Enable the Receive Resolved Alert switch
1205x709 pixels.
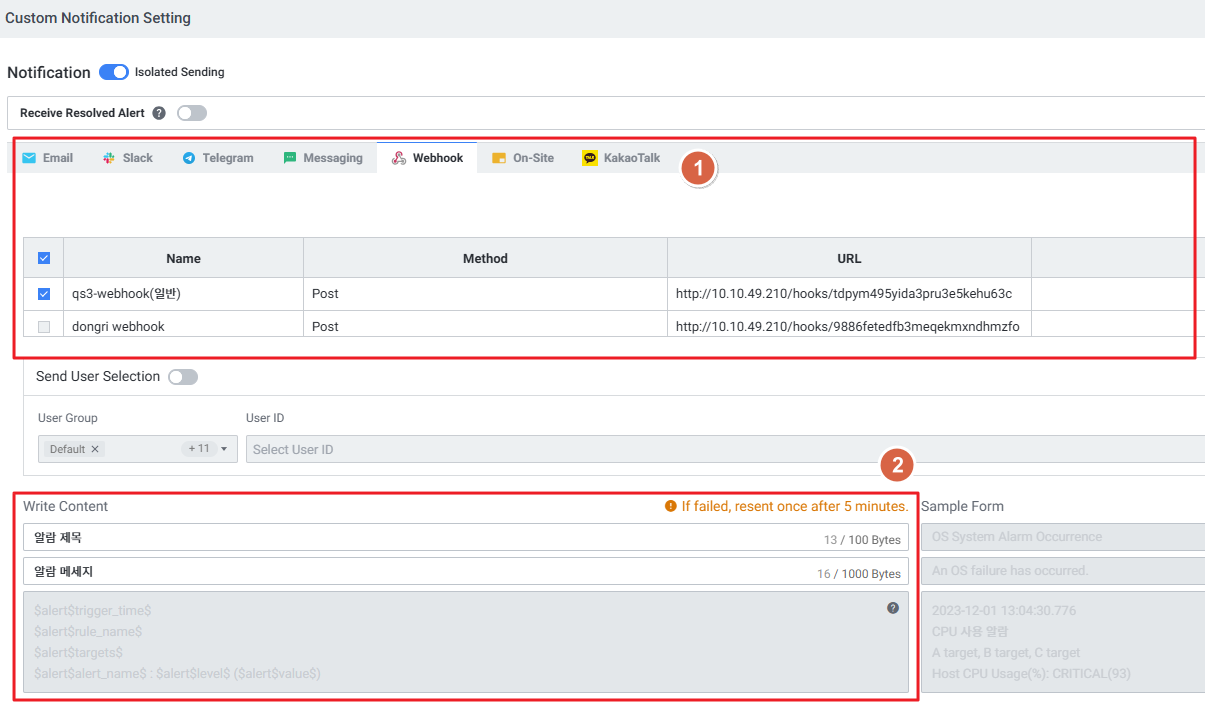click(192, 113)
